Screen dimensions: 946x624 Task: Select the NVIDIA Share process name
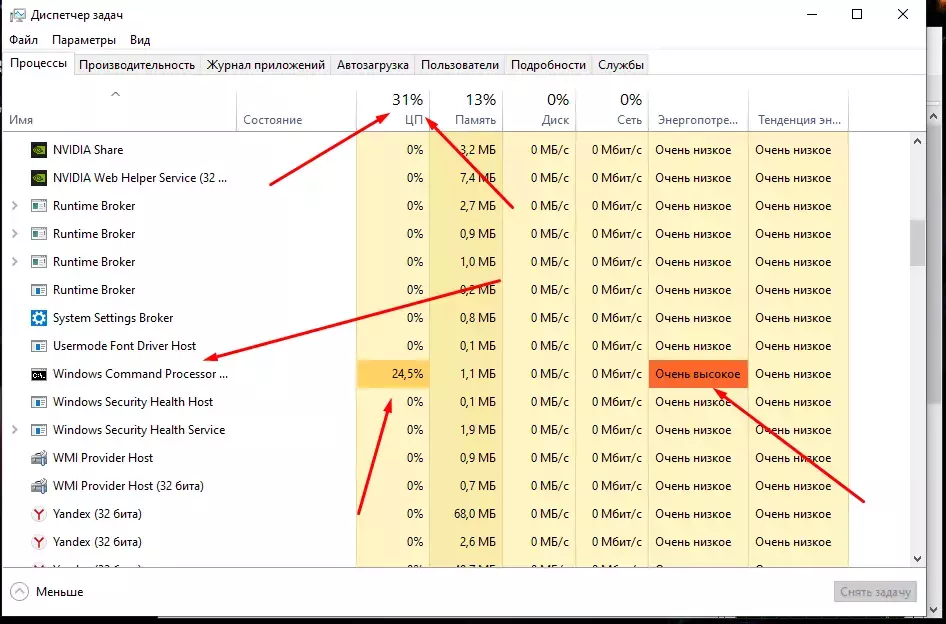tap(88, 150)
